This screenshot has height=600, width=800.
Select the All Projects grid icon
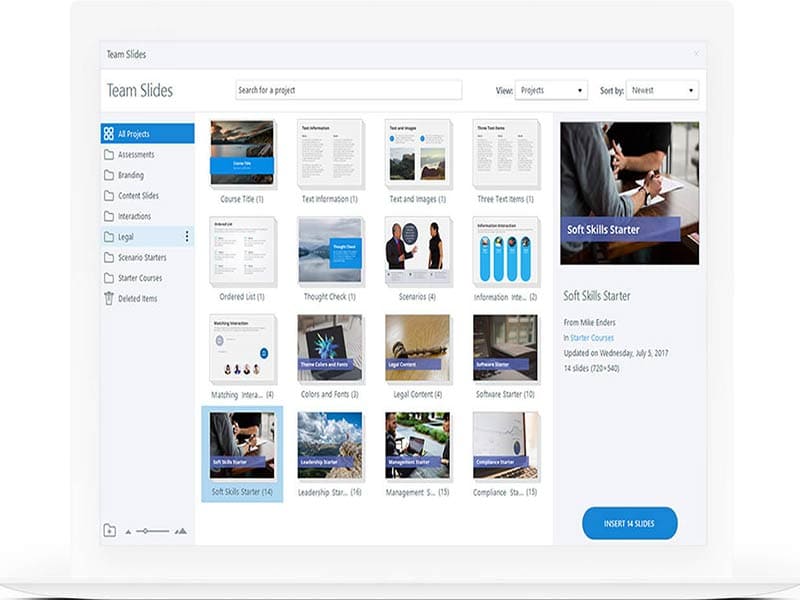108,131
